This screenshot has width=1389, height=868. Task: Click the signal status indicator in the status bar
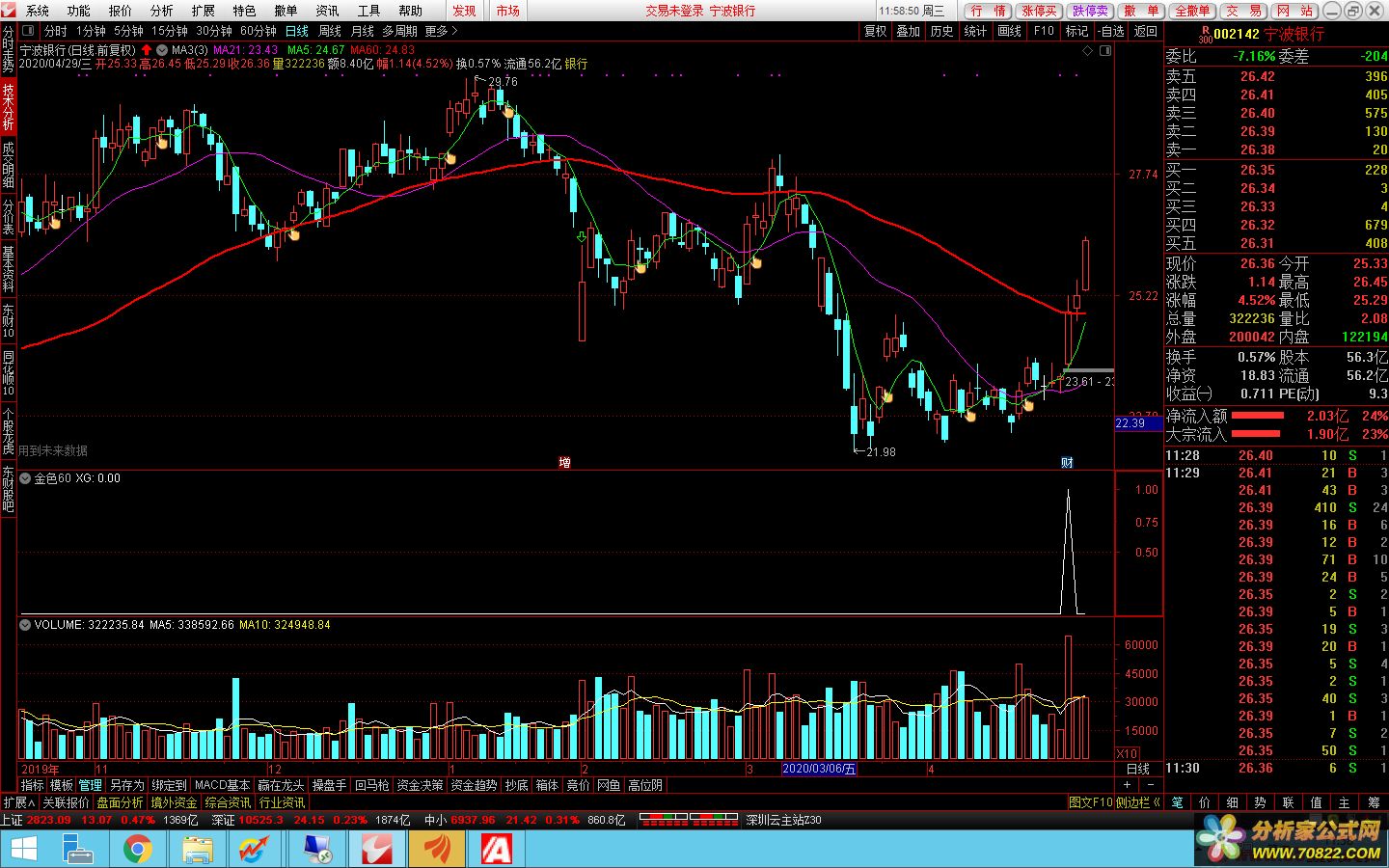click(x=689, y=820)
